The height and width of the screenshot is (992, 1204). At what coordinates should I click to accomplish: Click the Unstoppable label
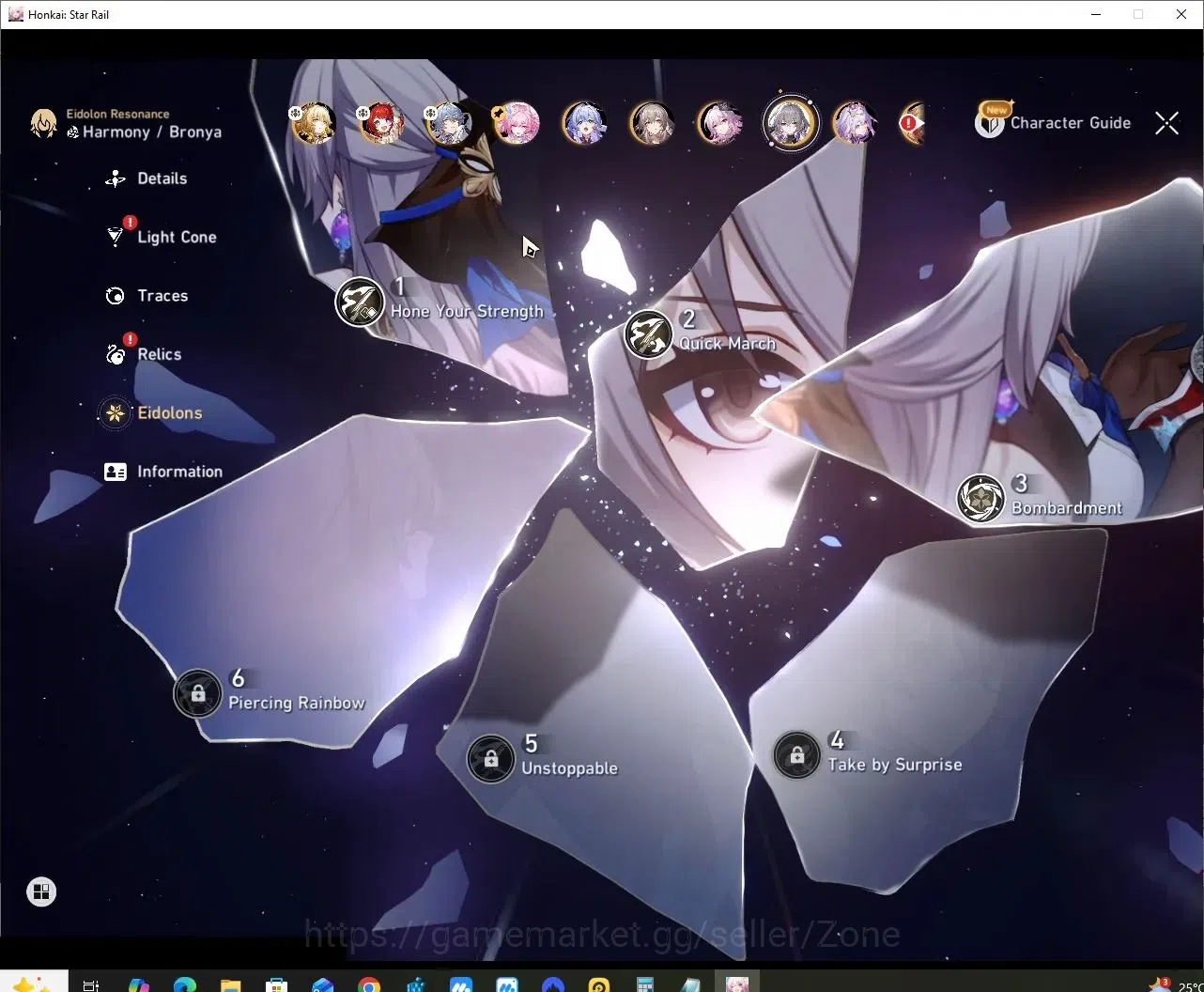[x=570, y=768]
